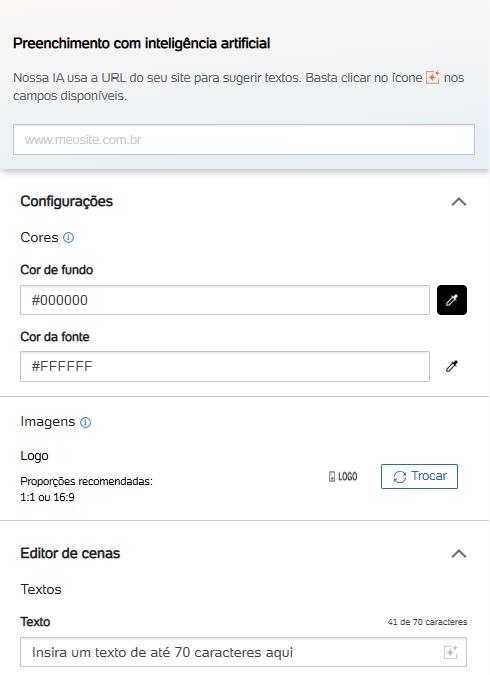Click the Cor de fundo hex field

tap(225, 300)
